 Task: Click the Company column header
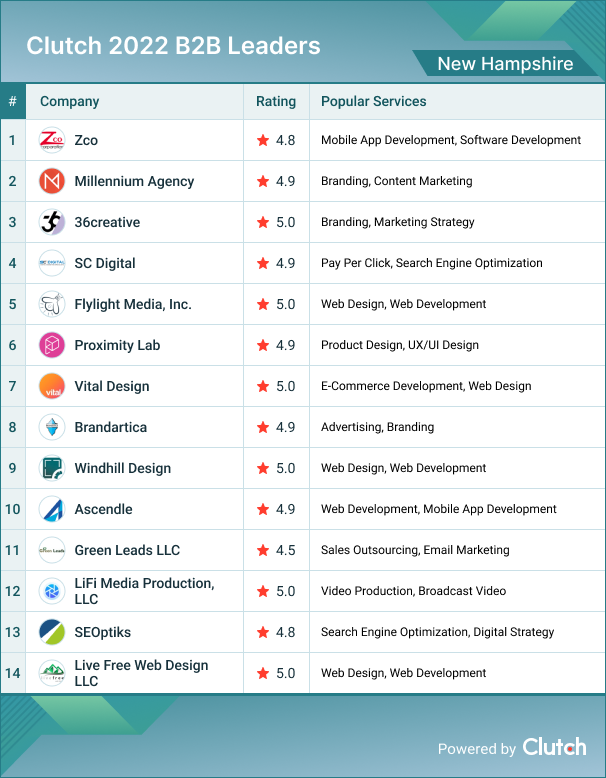coord(69,101)
